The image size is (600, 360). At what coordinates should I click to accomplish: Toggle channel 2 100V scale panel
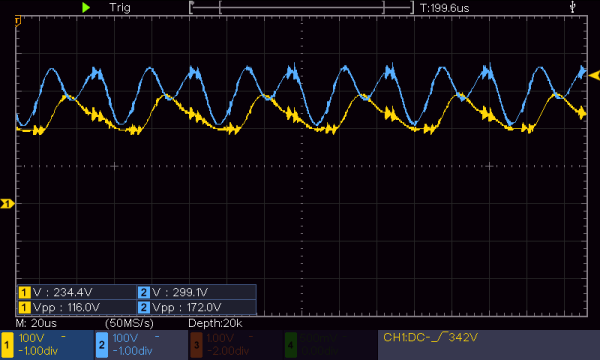coord(141,345)
